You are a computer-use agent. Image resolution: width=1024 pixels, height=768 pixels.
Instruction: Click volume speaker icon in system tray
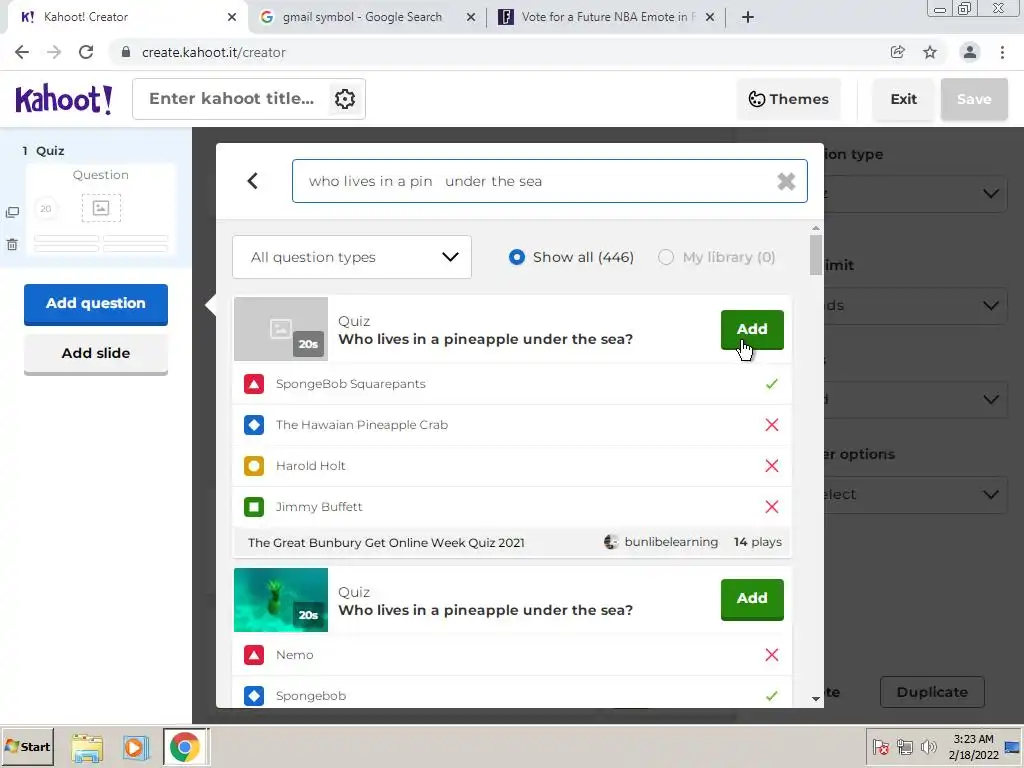[928, 746]
